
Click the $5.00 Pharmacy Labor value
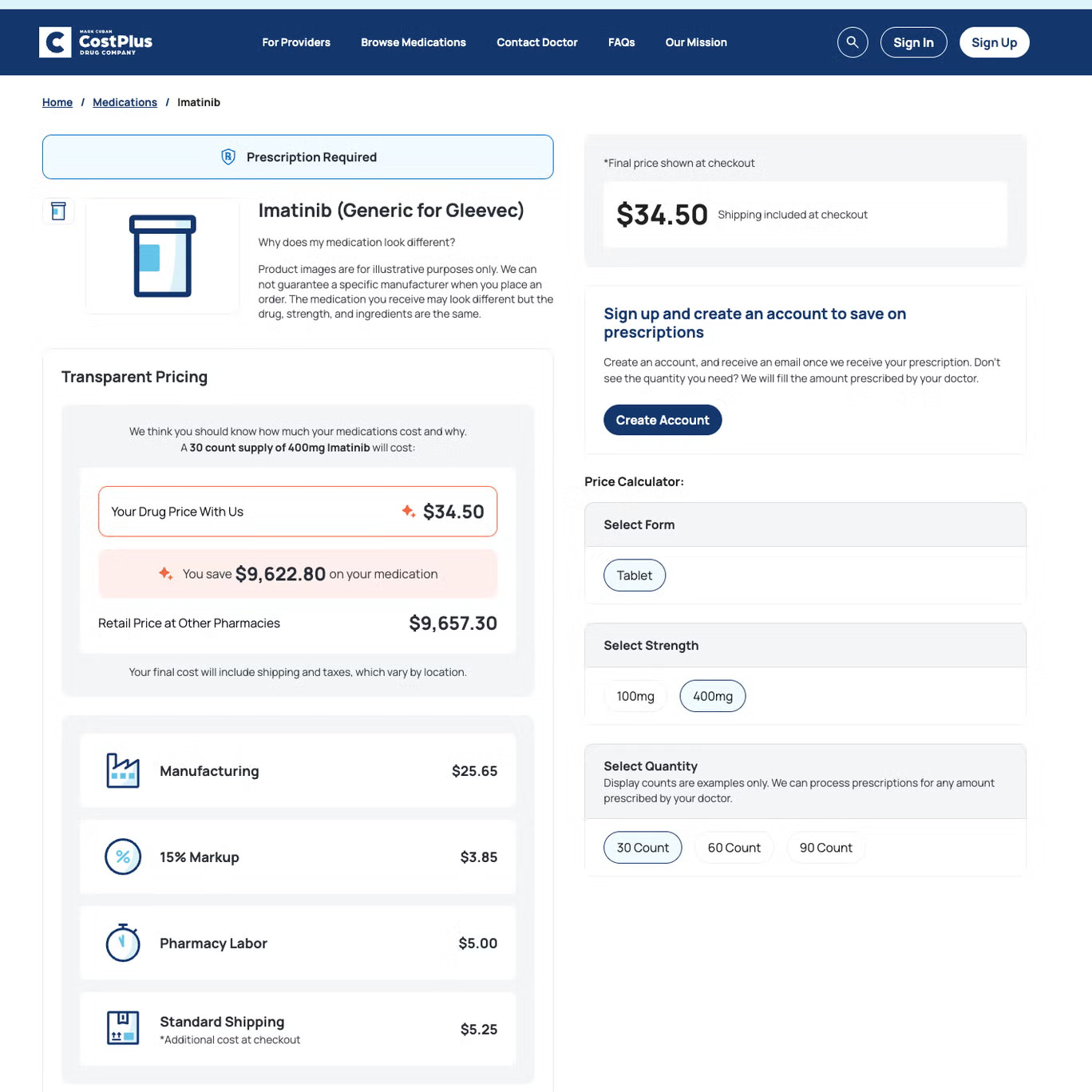tap(478, 944)
